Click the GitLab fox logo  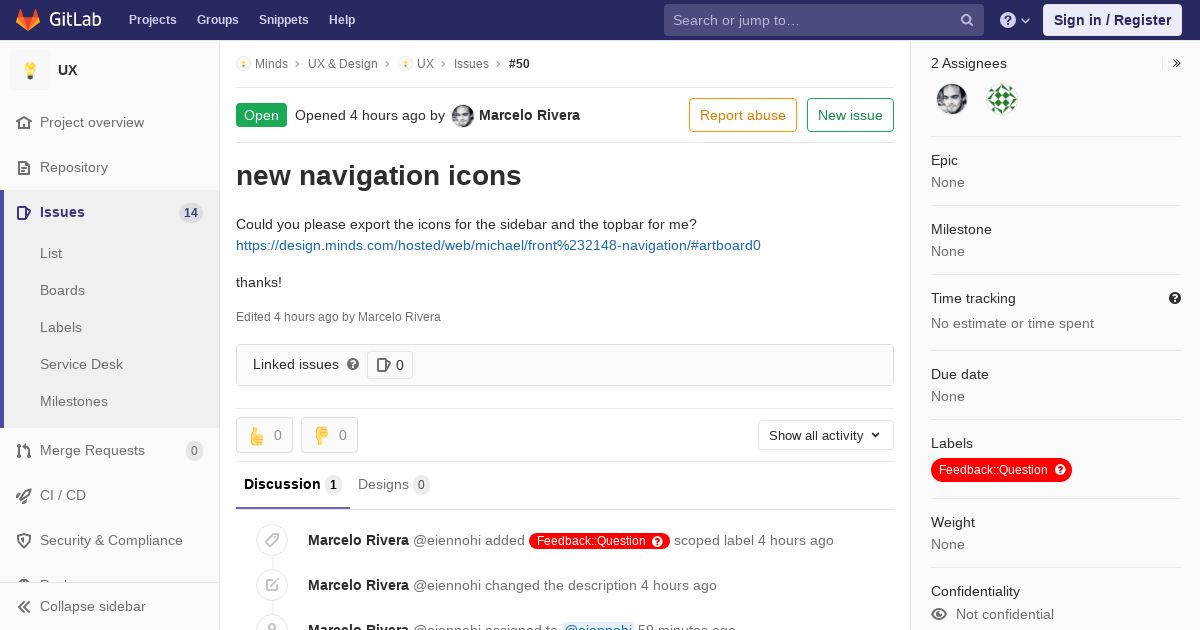[28, 19]
